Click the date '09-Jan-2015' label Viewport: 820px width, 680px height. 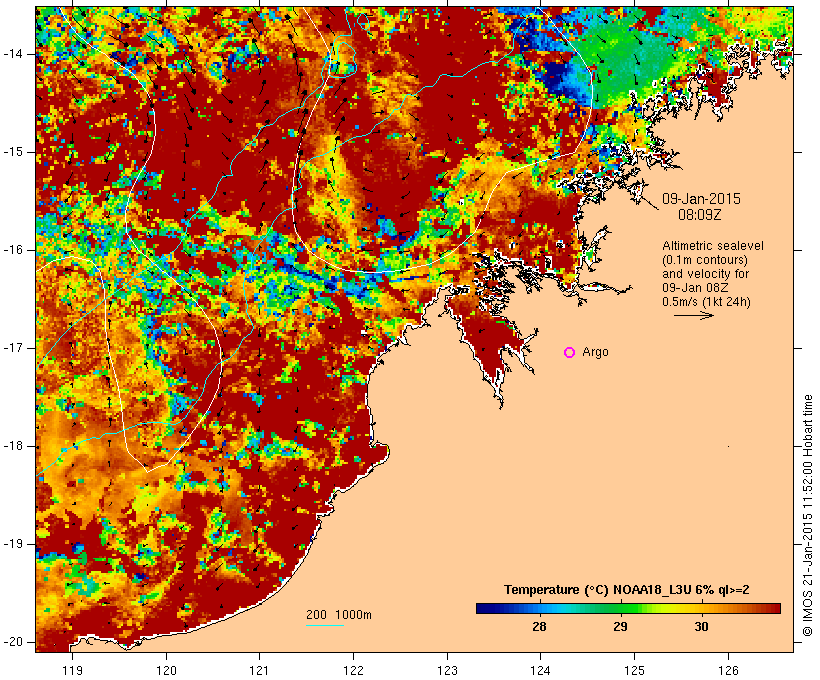(701, 199)
